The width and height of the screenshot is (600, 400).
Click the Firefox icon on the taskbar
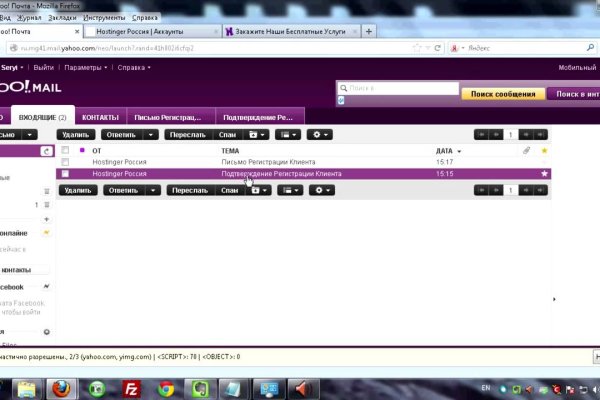coord(61,389)
